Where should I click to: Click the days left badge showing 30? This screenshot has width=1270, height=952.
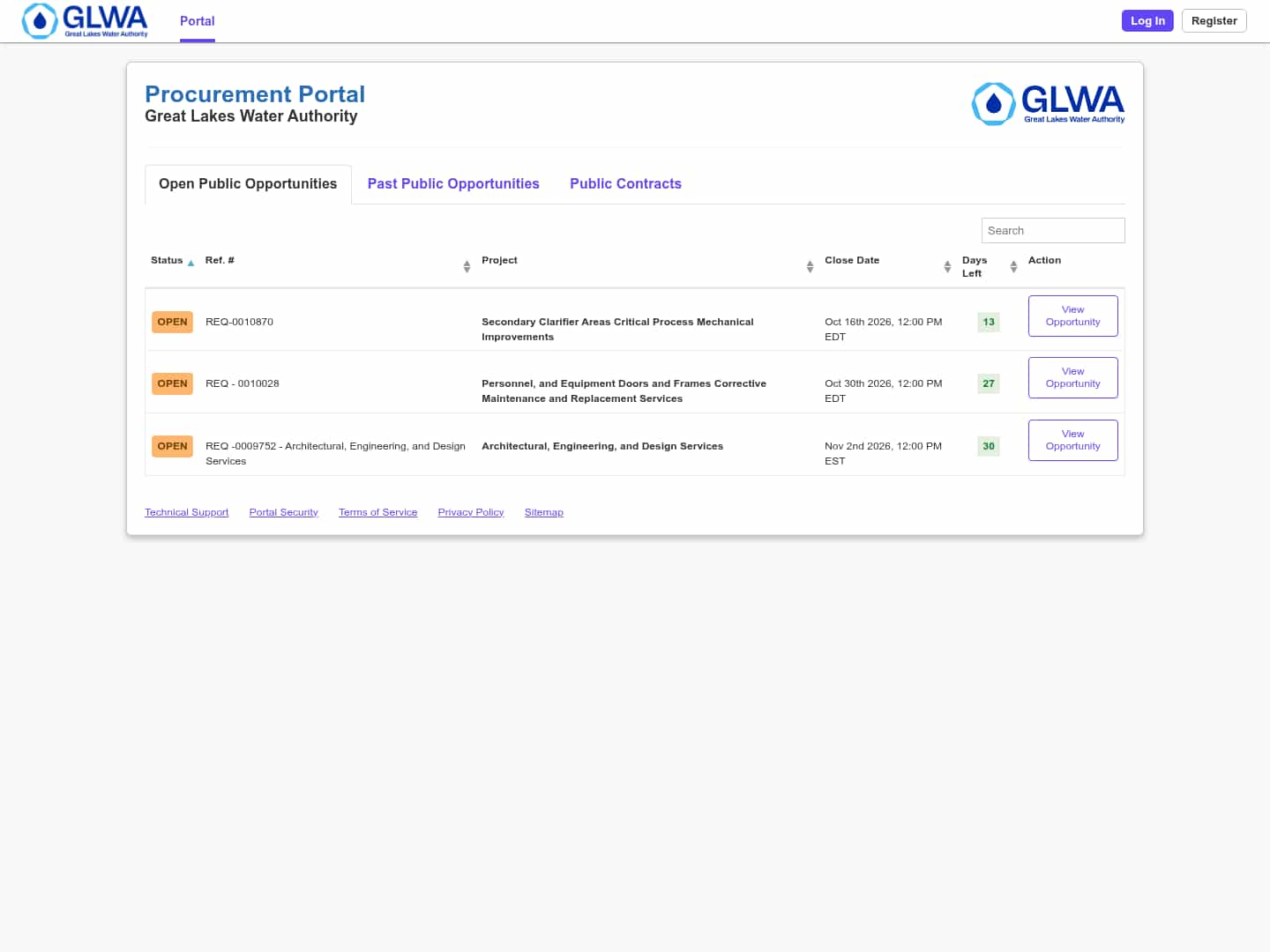(x=989, y=446)
